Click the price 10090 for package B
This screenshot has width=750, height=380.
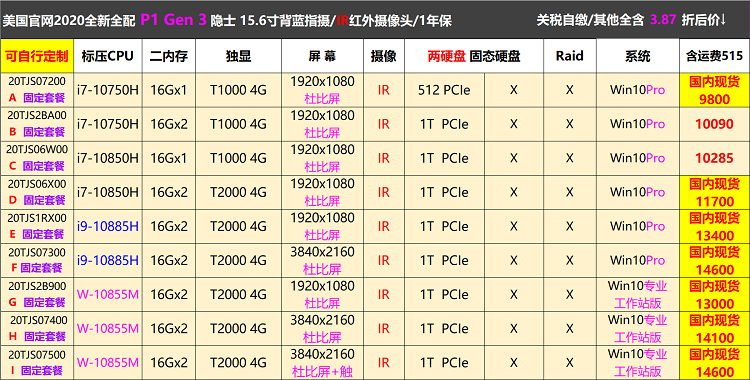point(714,124)
